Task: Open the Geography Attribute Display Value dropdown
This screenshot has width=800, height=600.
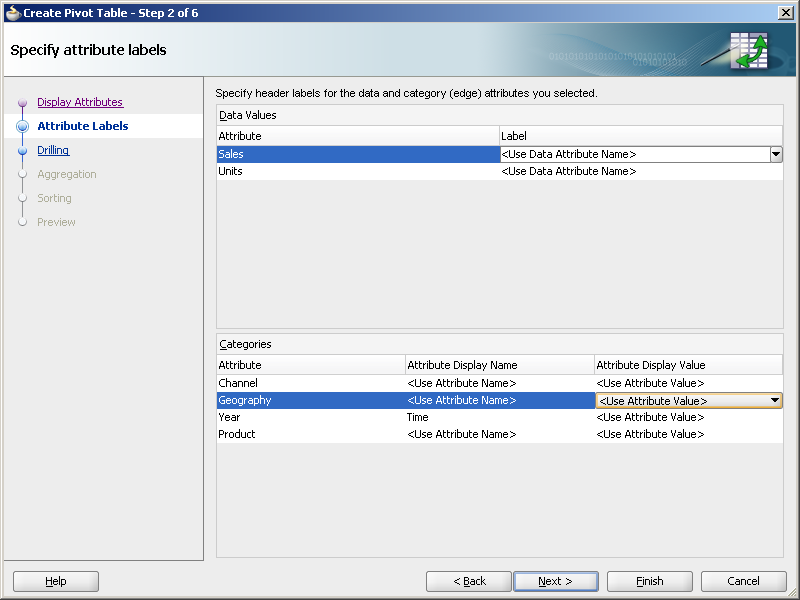Action: point(776,400)
